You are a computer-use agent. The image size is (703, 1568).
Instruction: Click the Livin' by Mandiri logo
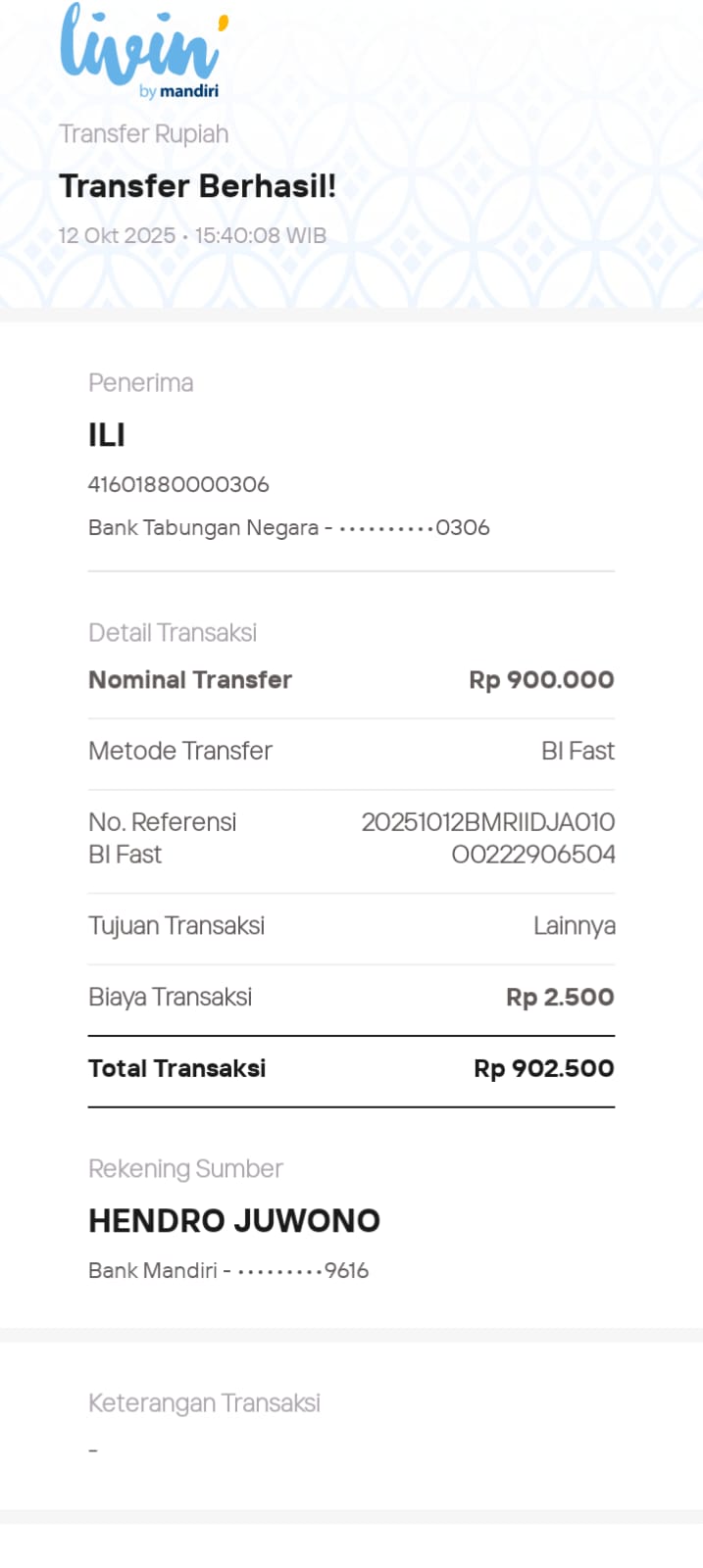click(143, 51)
